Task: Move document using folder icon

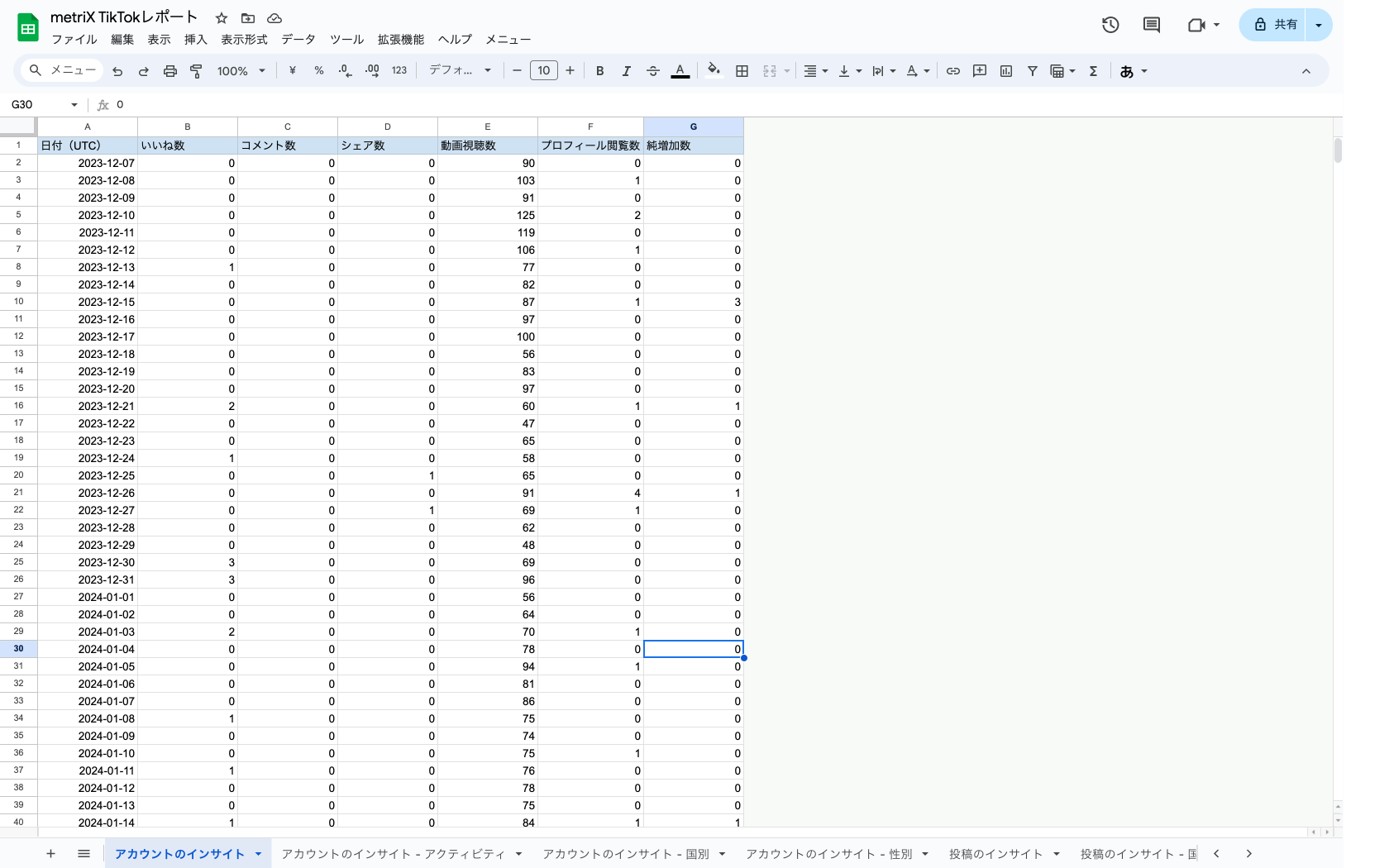Action: coord(248,18)
